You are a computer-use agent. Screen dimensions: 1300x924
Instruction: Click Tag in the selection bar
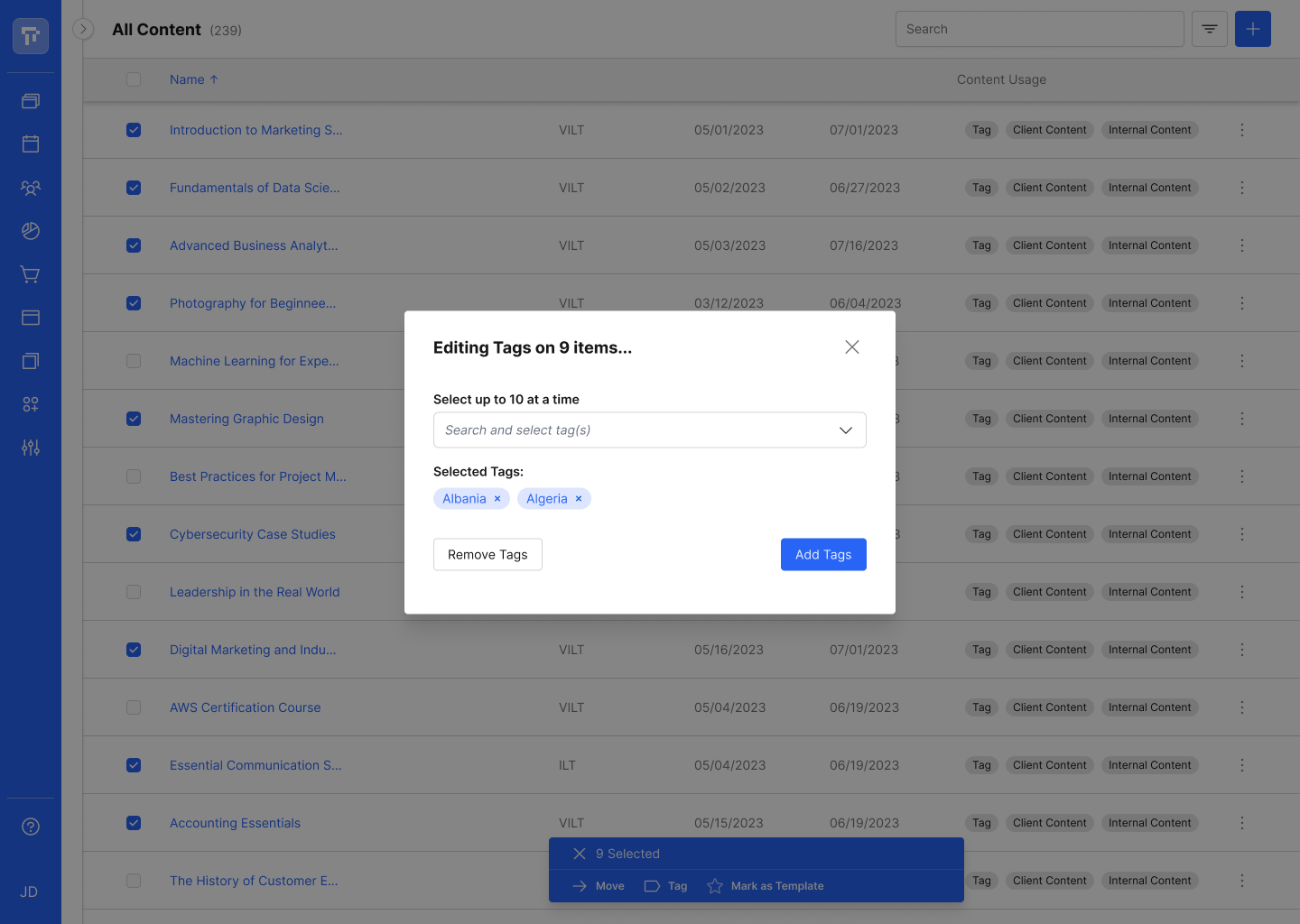pyautogui.click(x=666, y=886)
